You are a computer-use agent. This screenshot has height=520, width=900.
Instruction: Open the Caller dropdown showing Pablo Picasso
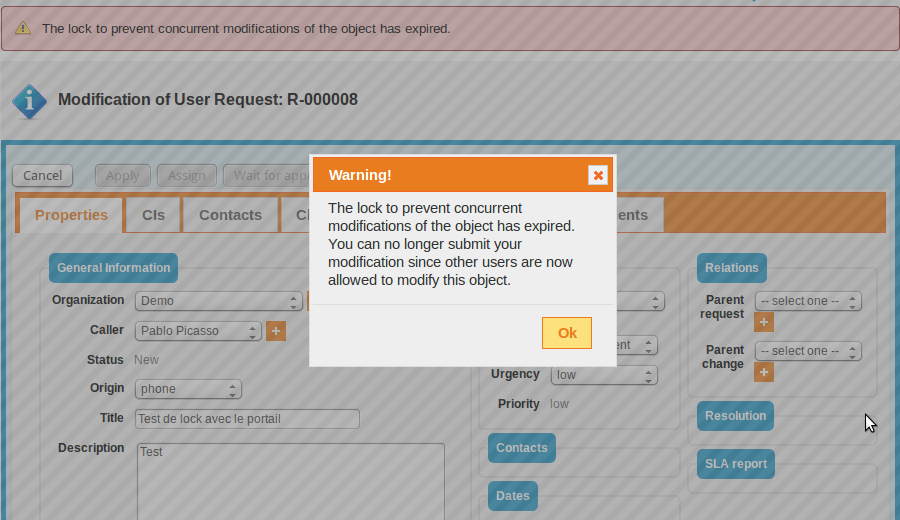(198, 331)
